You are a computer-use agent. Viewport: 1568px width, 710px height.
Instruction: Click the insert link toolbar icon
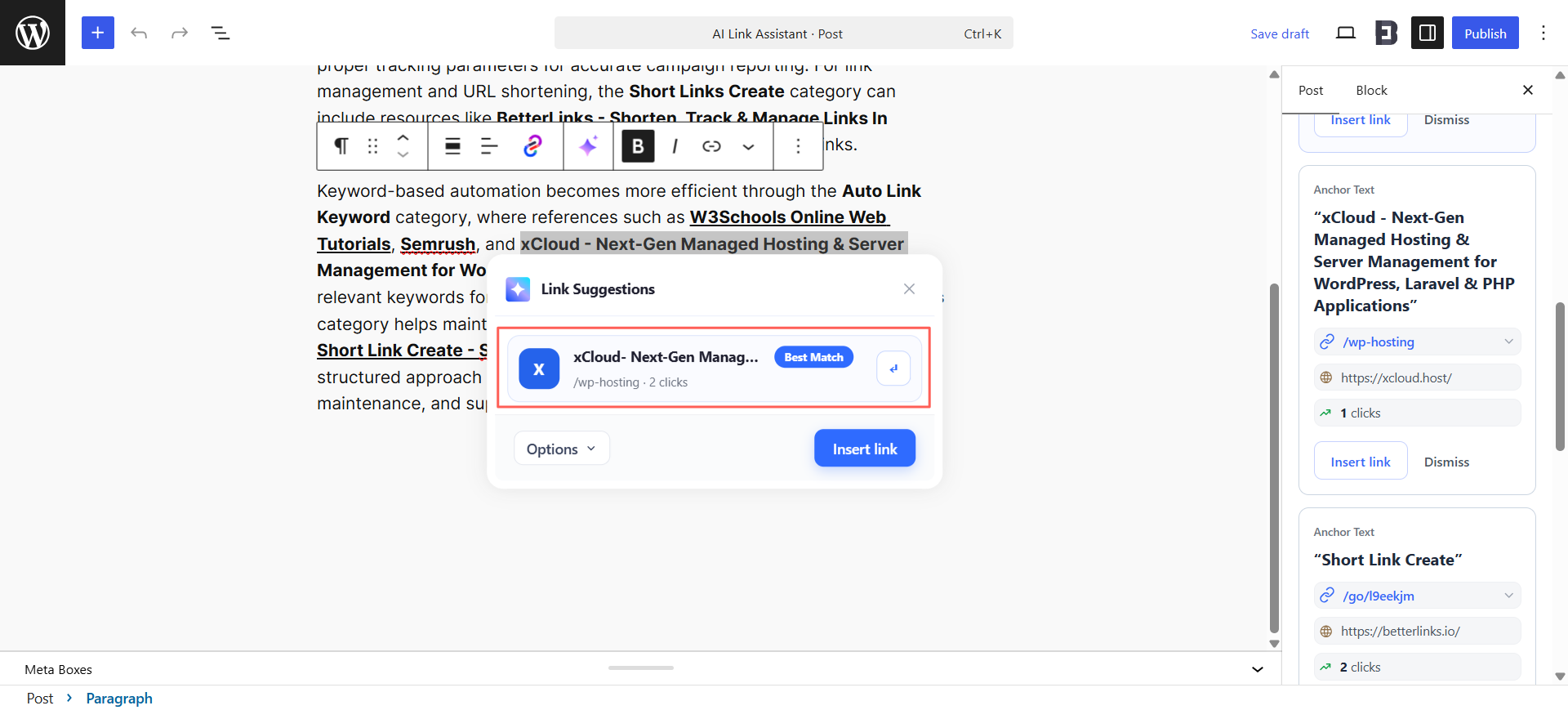point(711,146)
